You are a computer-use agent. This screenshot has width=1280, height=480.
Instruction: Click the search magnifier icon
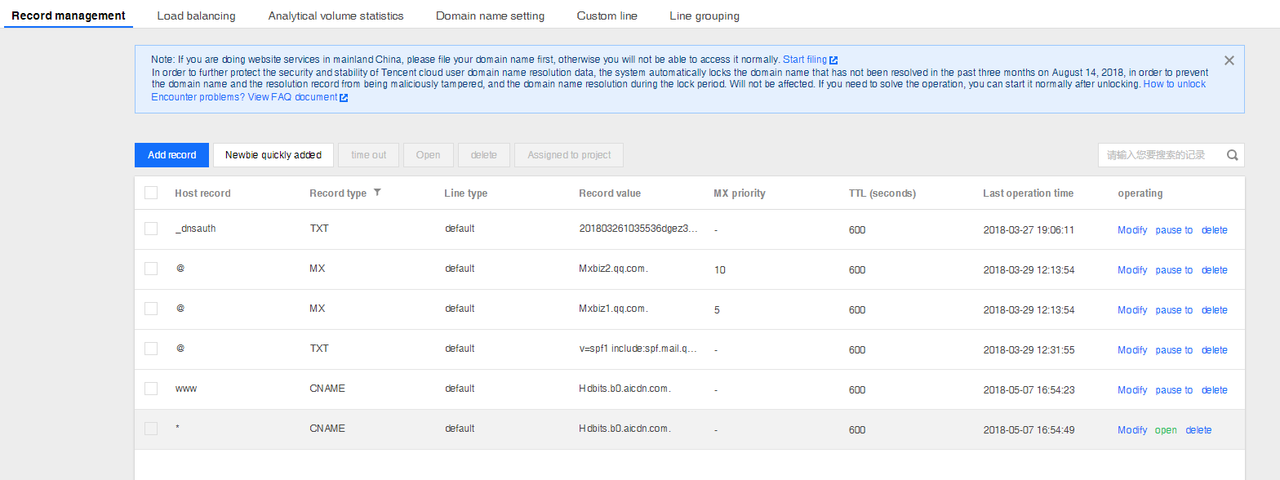coord(1233,155)
